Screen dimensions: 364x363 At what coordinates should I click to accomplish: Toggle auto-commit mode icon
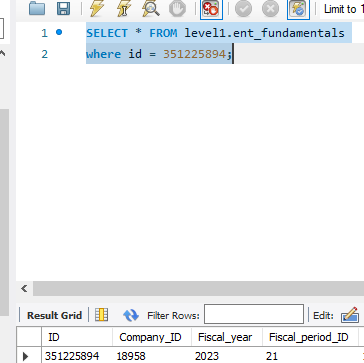click(298, 9)
